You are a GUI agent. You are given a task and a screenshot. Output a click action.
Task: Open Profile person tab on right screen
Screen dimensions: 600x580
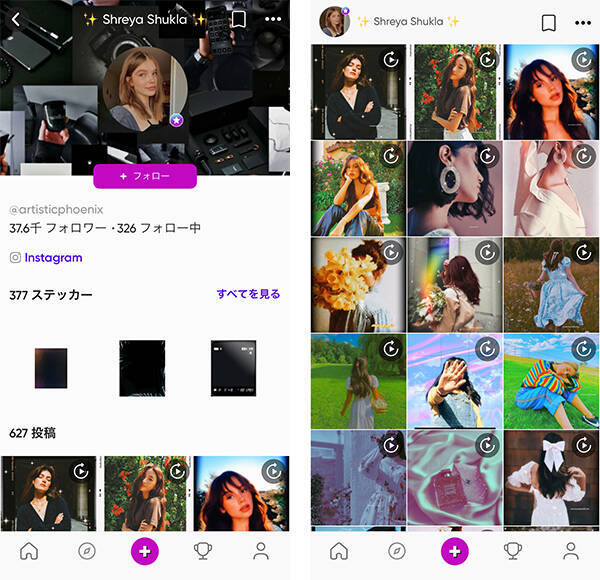point(571,551)
